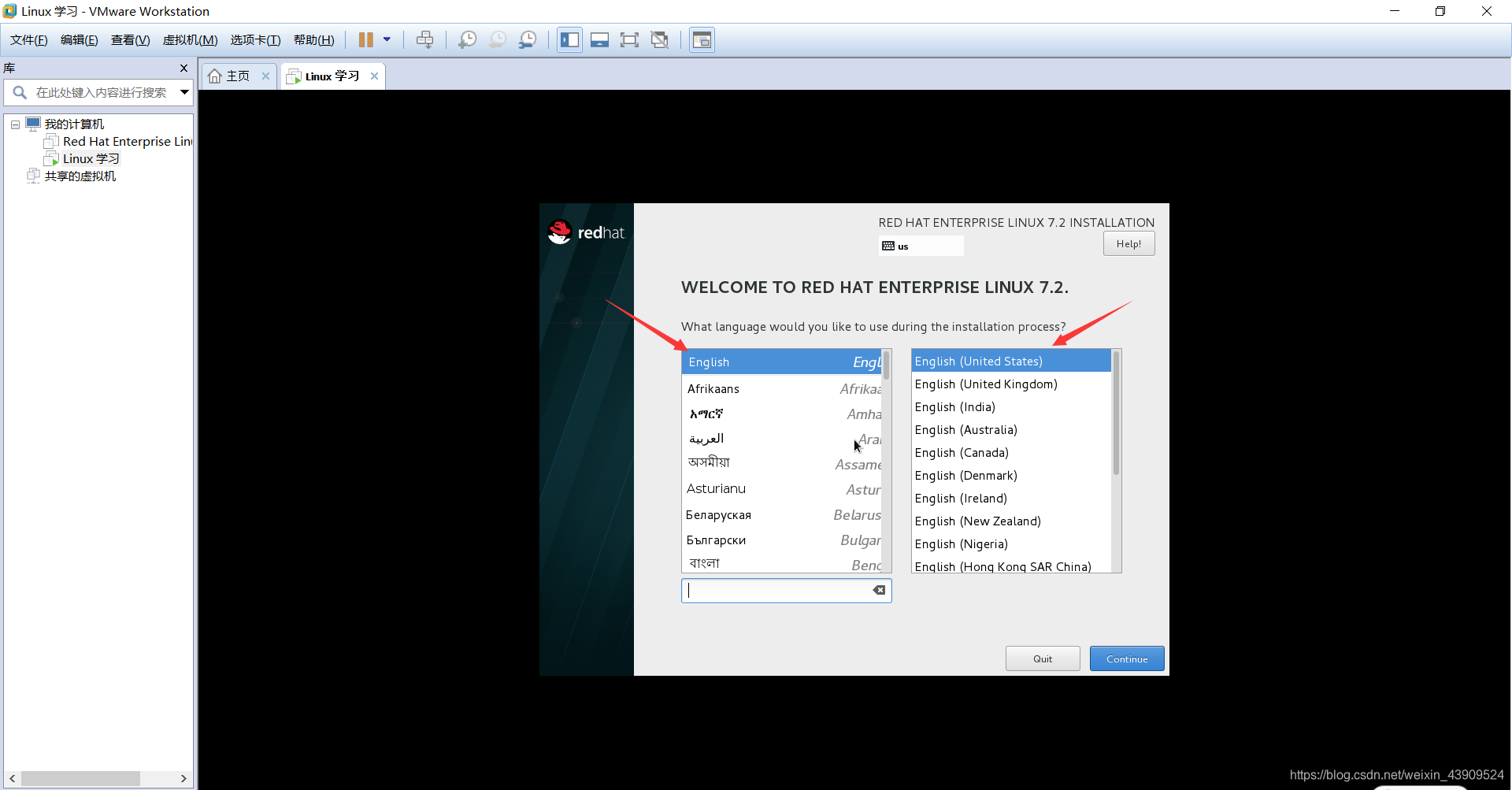Select 共享的虚拟机 in library tree
The image size is (1512, 790).
click(x=72, y=176)
